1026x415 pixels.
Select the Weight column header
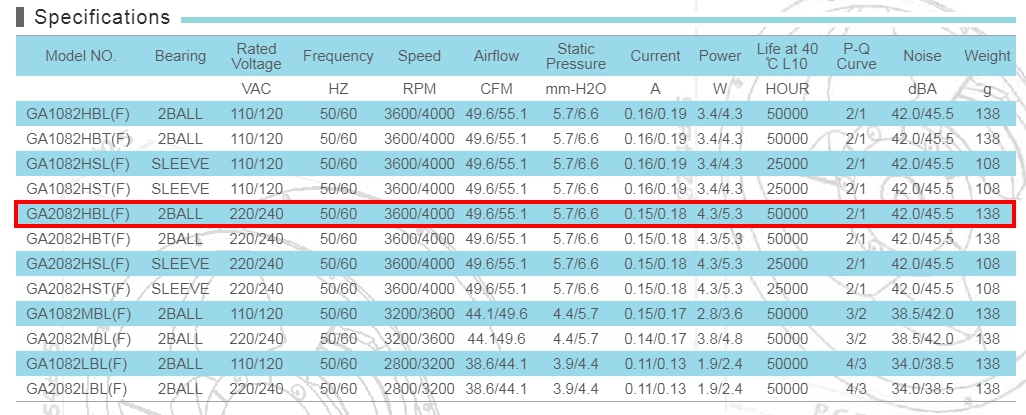click(x=987, y=56)
